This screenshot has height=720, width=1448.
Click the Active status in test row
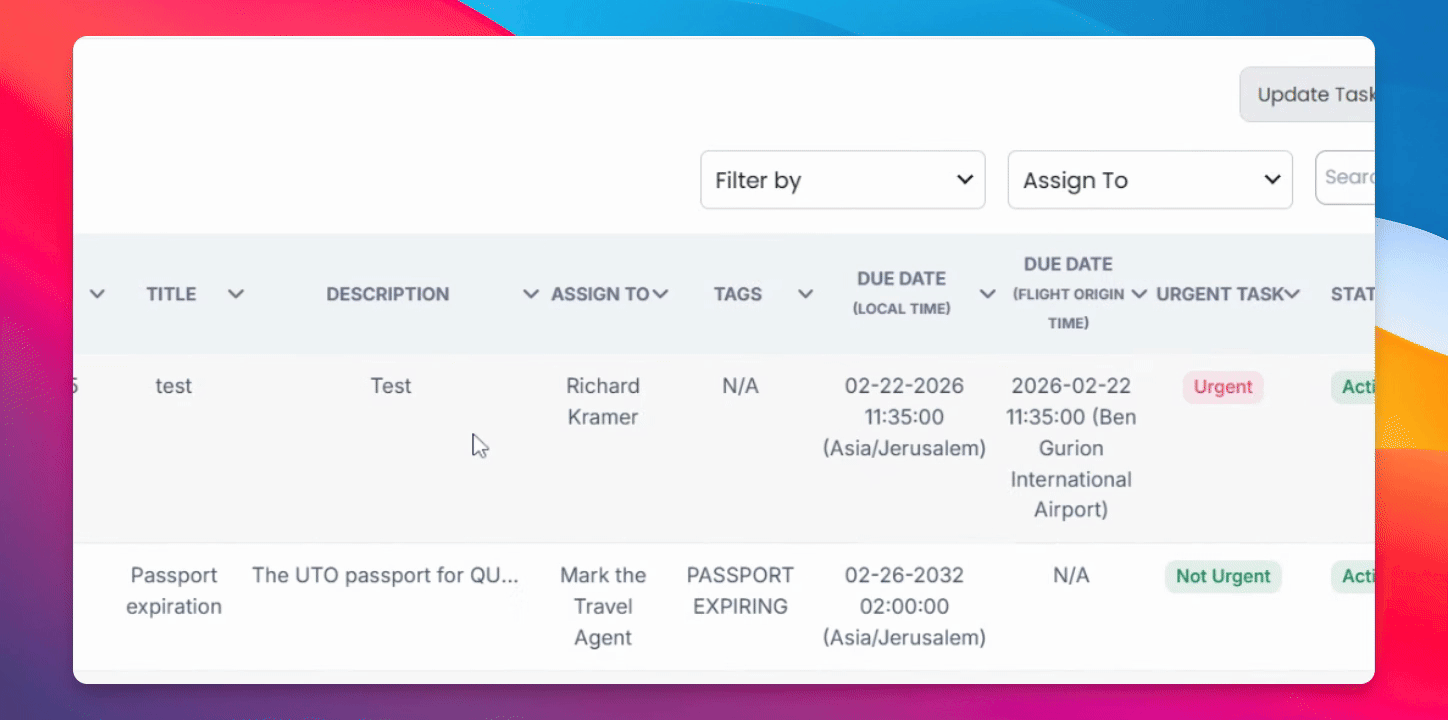[1353, 387]
